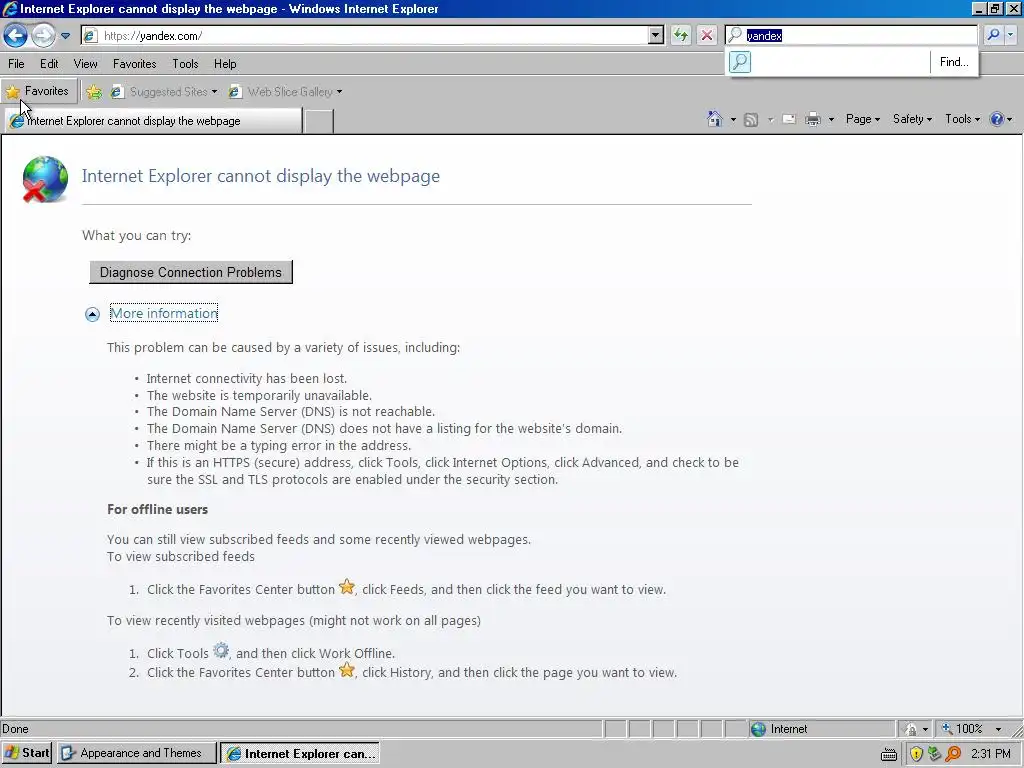Click the orange search tray icon
This screenshot has width=1024, height=768.
953,754
